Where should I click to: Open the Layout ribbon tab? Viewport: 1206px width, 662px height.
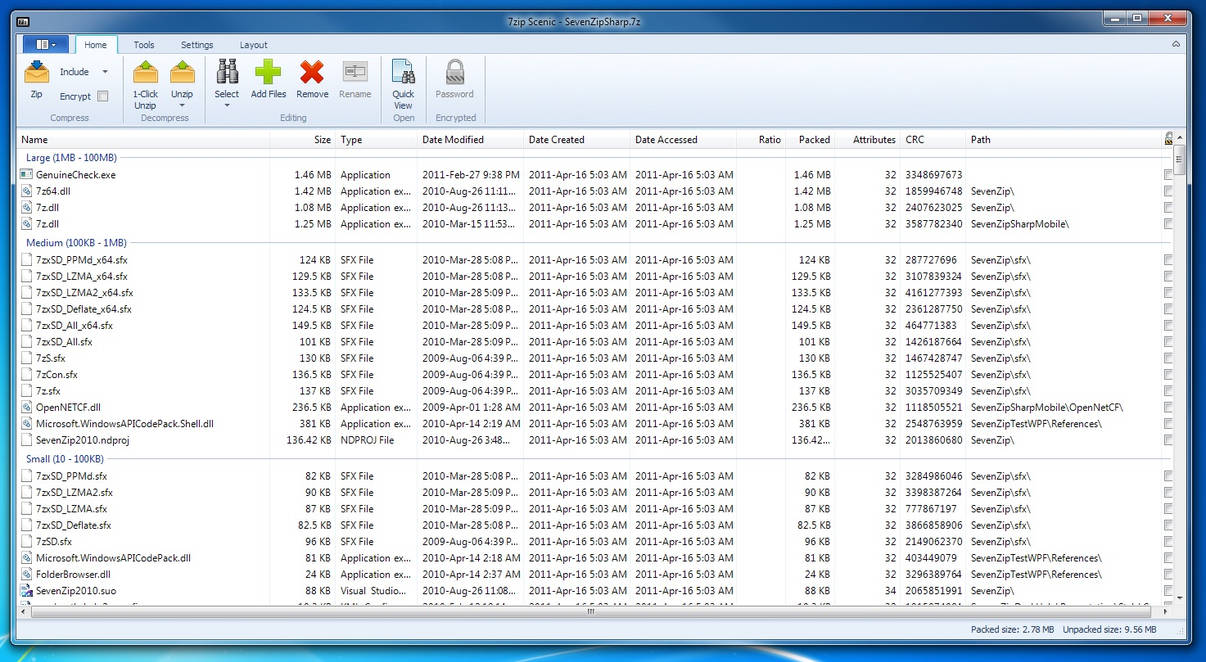click(253, 44)
